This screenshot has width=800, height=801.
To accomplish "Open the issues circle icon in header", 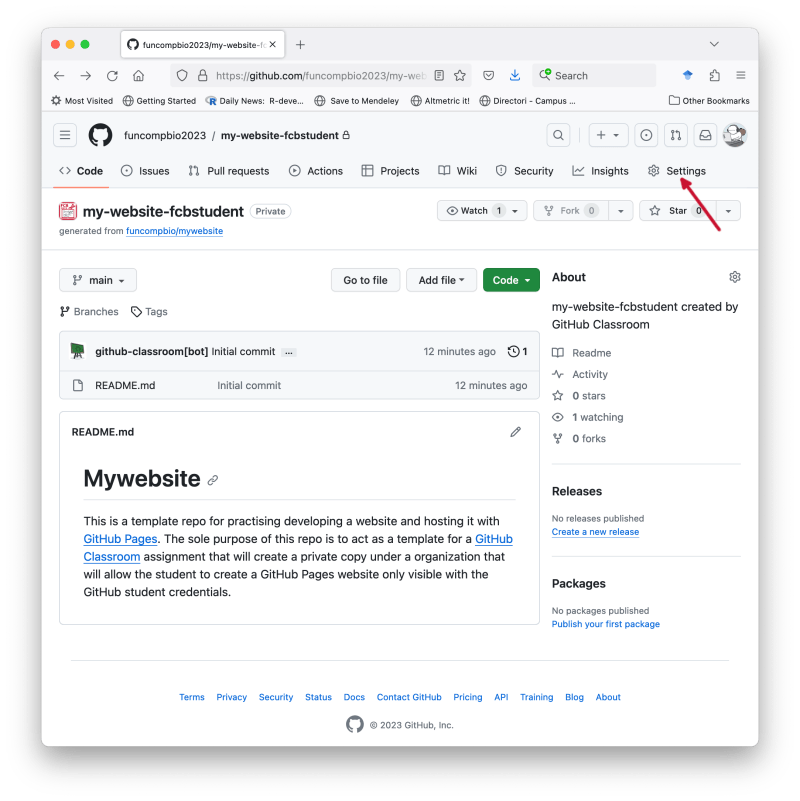I will (x=646, y=135).
